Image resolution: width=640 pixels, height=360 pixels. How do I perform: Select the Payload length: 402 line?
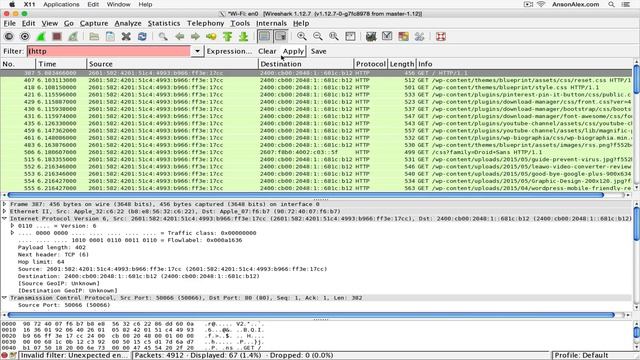[52, 247]
